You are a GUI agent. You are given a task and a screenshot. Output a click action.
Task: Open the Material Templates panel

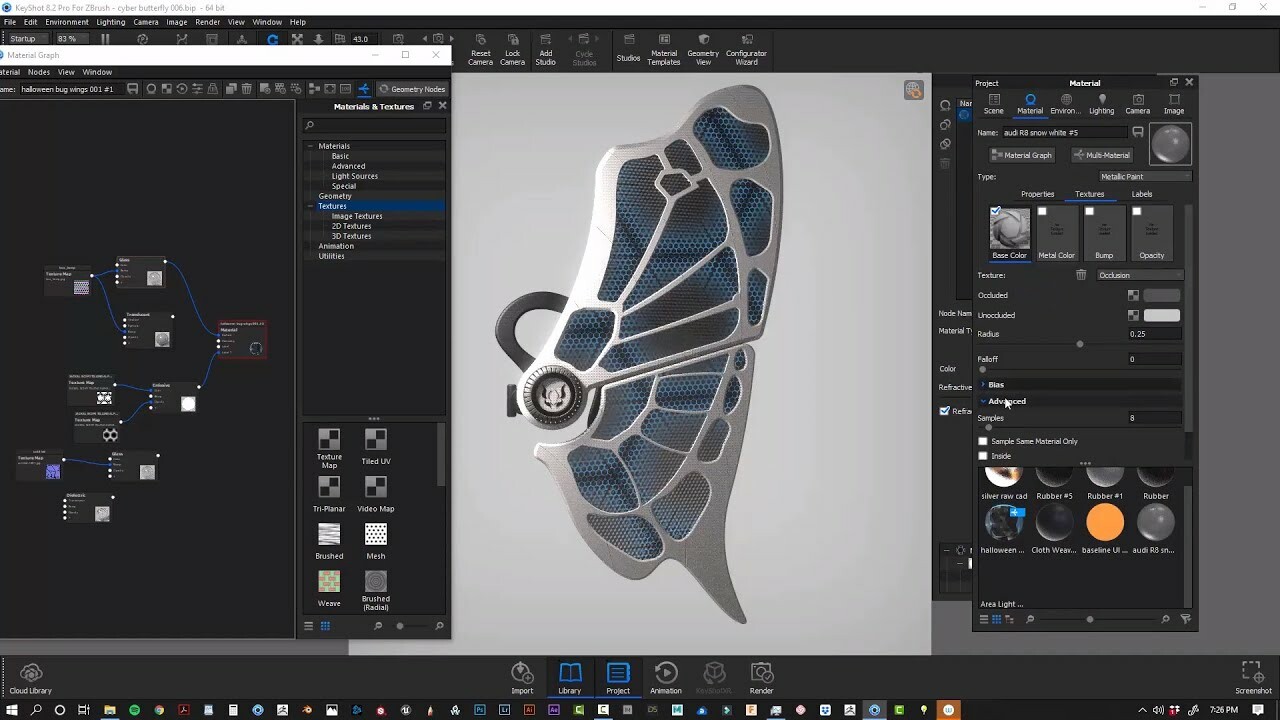[x=663, y=49]
